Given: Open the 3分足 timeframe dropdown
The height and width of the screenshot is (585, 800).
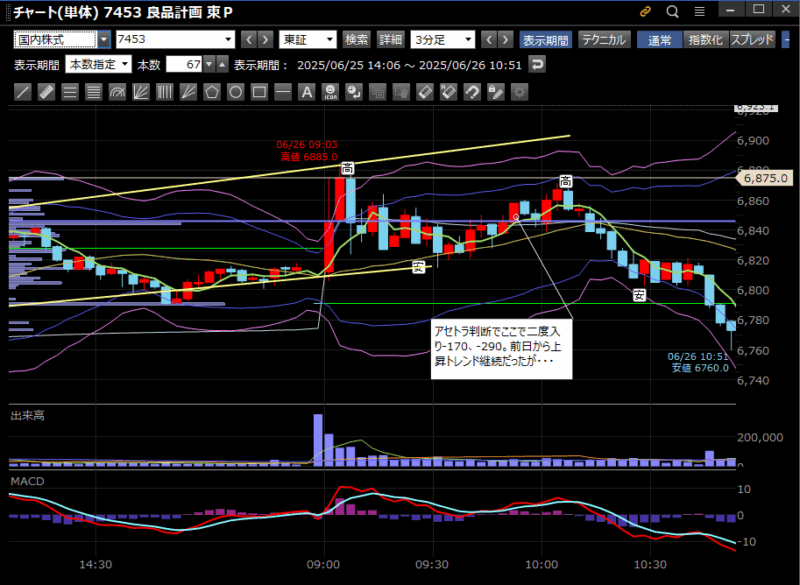Looking at the screenshot, I should point(442,39).
